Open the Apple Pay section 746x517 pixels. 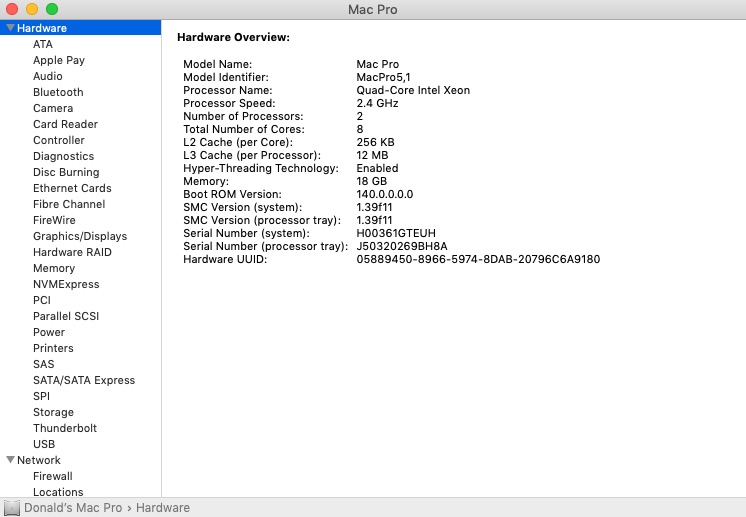[59, 60]
